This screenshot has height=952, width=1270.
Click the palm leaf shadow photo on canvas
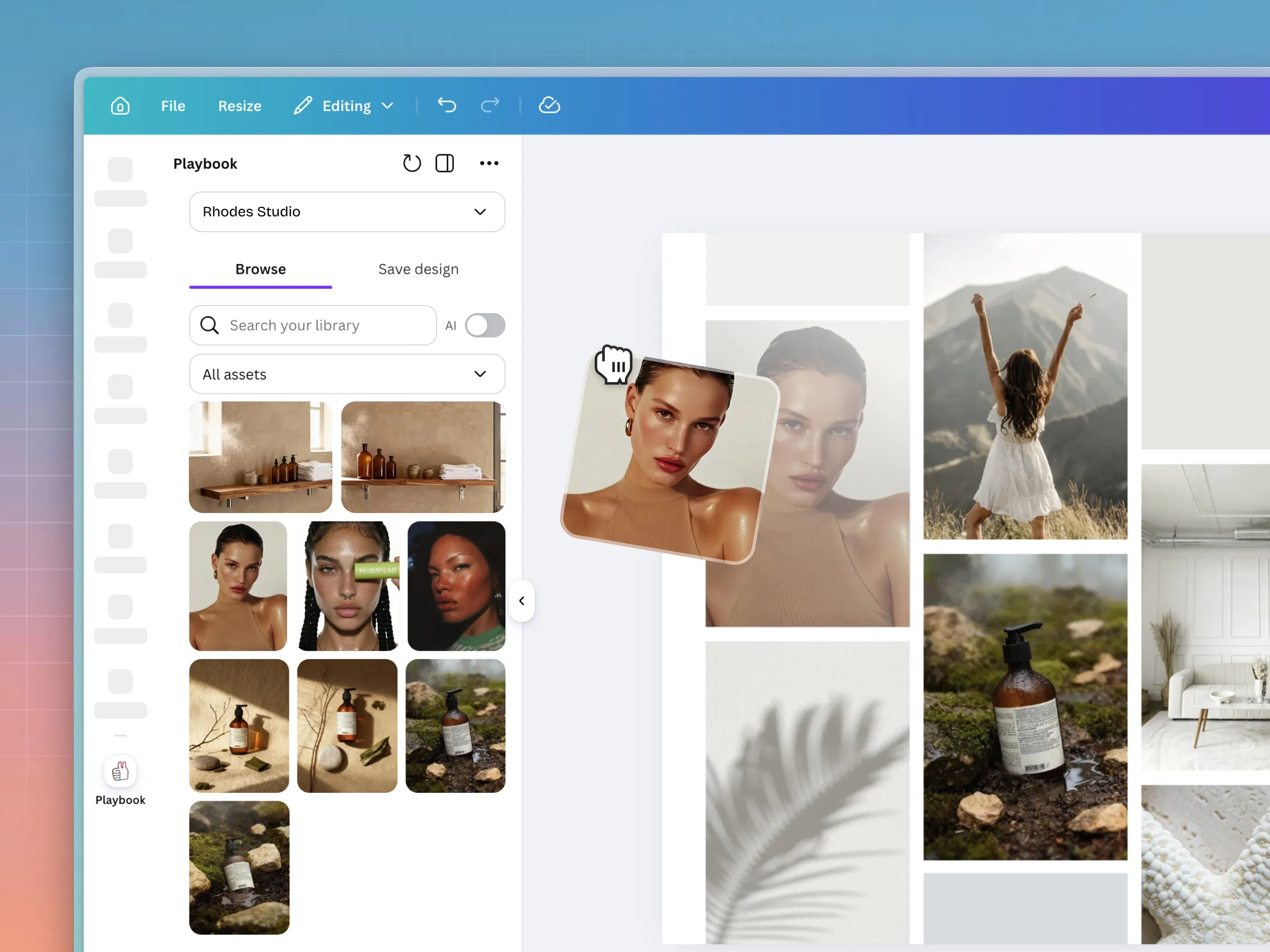click(807, 792)
